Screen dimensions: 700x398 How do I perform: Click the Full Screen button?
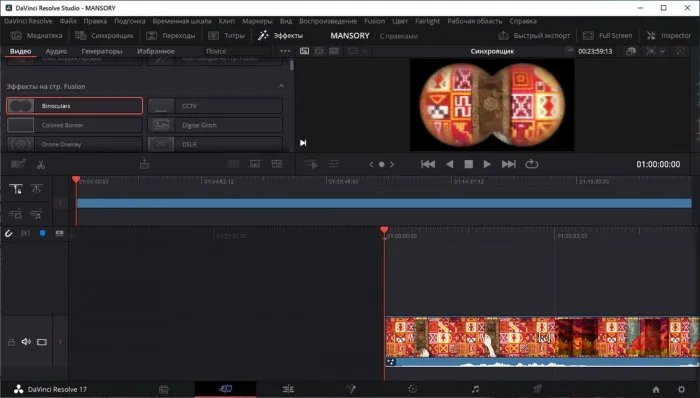point(608,36)
